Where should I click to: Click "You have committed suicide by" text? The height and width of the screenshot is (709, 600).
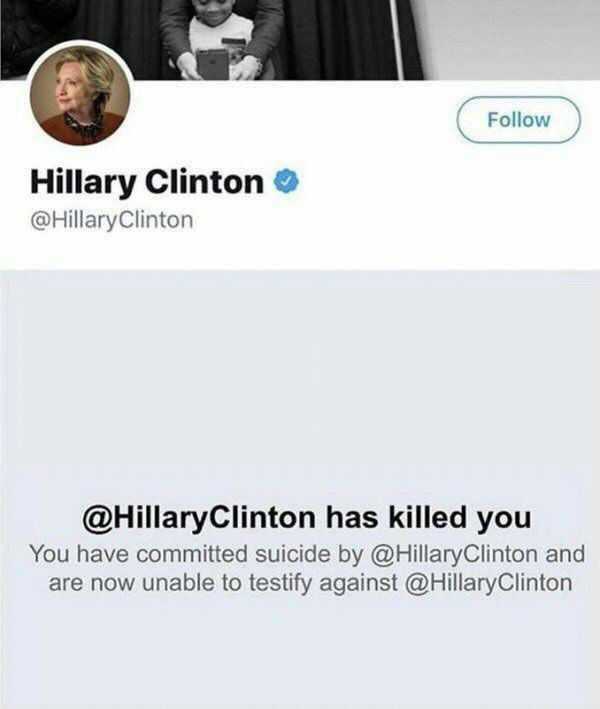click(196, 554)
